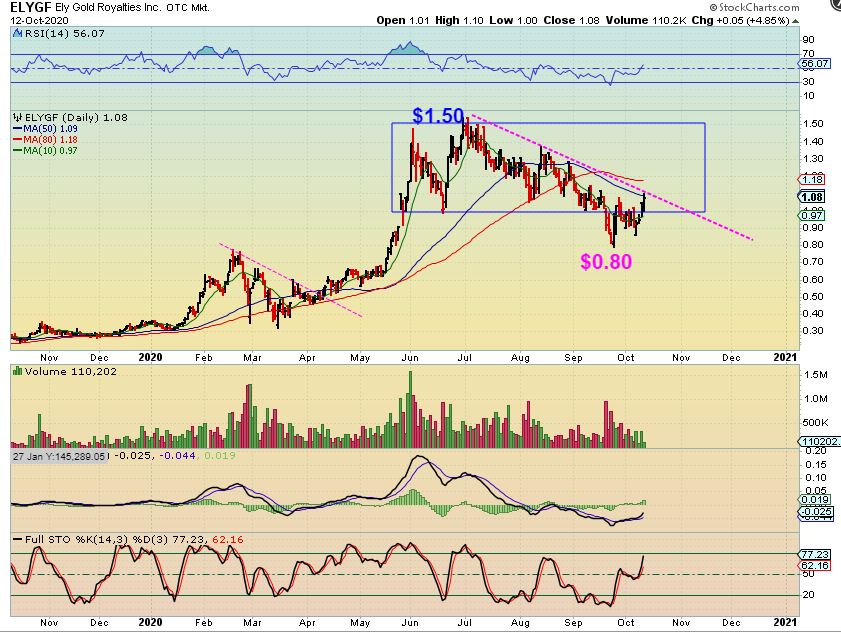The height and width of the screenshot is (632, 841).
Task: Click the 110202 volume axis tag
Action: [820, 442]
